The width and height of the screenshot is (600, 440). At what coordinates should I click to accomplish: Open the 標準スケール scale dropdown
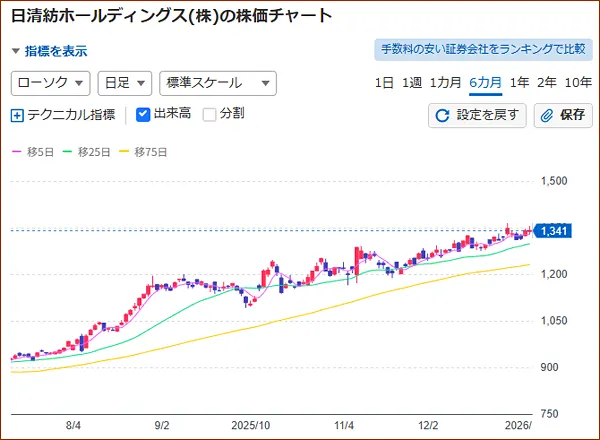(217, 83)
